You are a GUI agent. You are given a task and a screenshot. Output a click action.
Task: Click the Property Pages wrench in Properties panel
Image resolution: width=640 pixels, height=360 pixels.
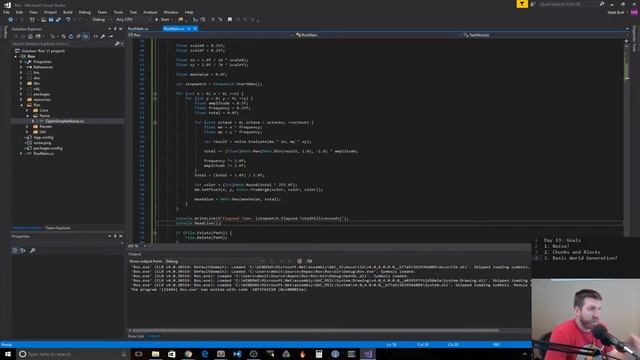(x=33, y=251)
